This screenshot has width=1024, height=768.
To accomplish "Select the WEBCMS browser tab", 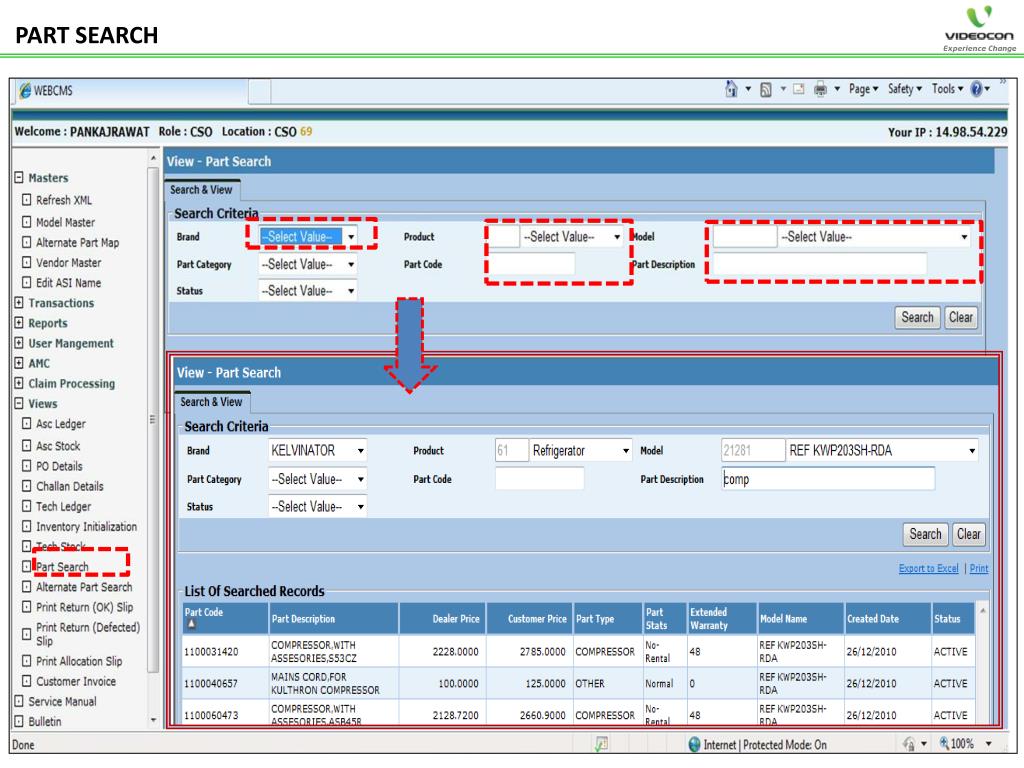I will pos(129,91).
